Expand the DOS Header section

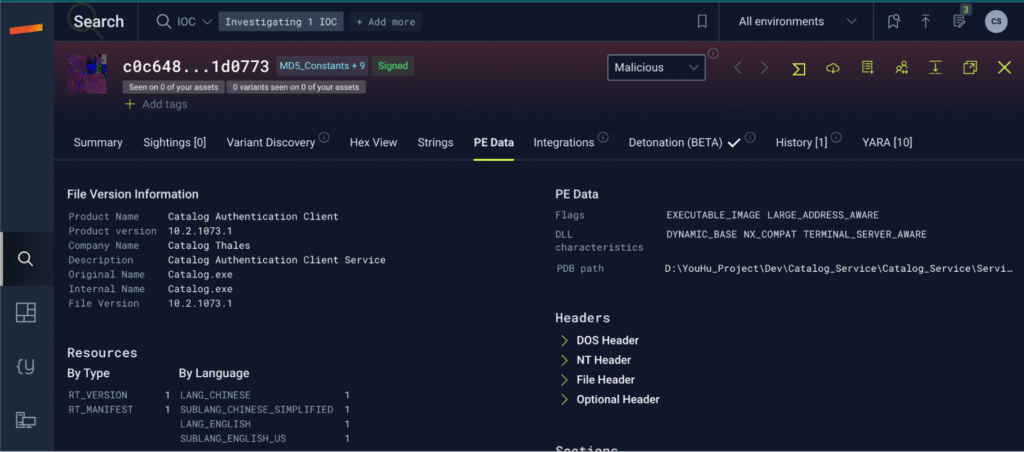click(606, 340)
